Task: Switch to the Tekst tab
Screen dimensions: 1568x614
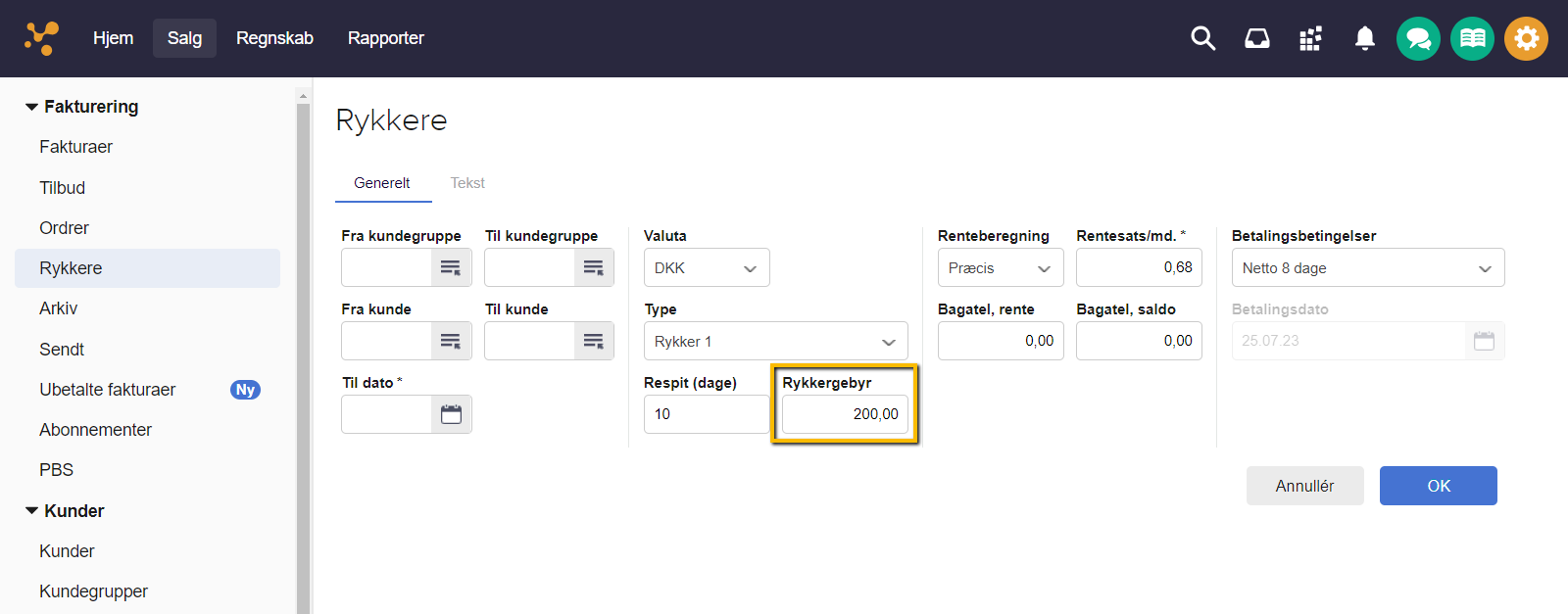Action: click(x=467, y=183)
